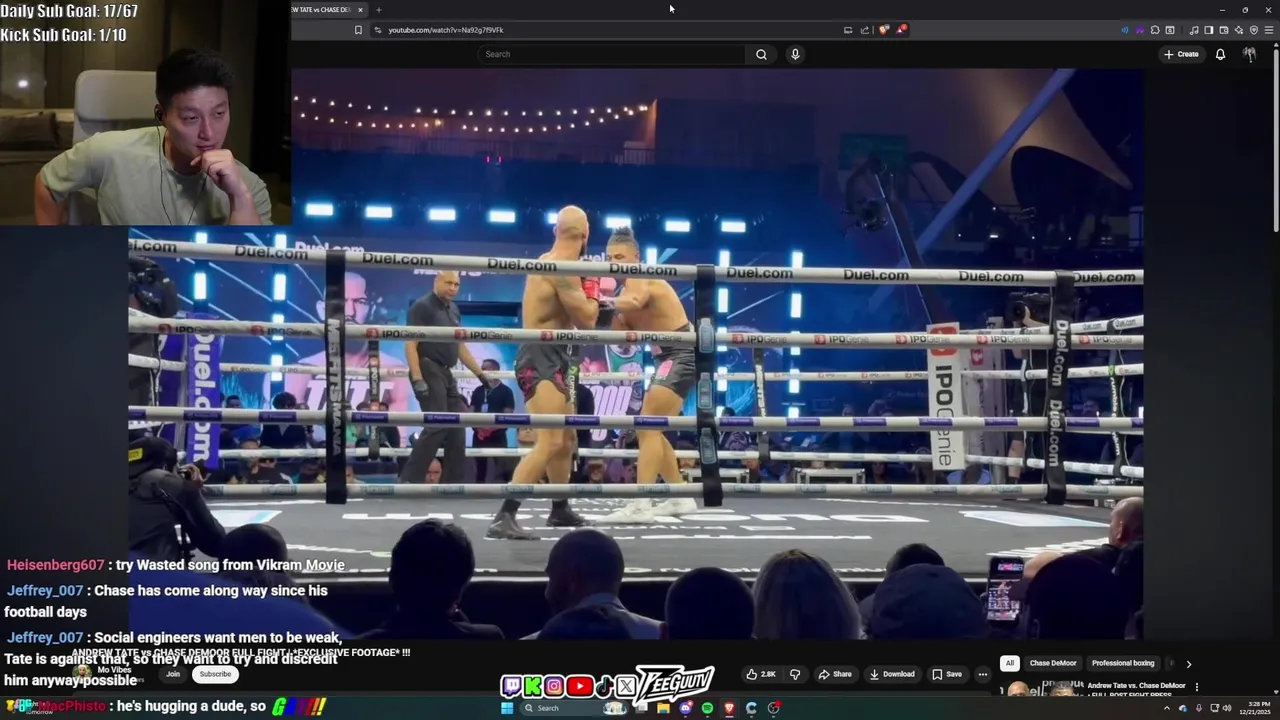Screen dimensions: 1280x720
Task: Open the YouTube account avatar menu
Action: tap(1249, 54)
